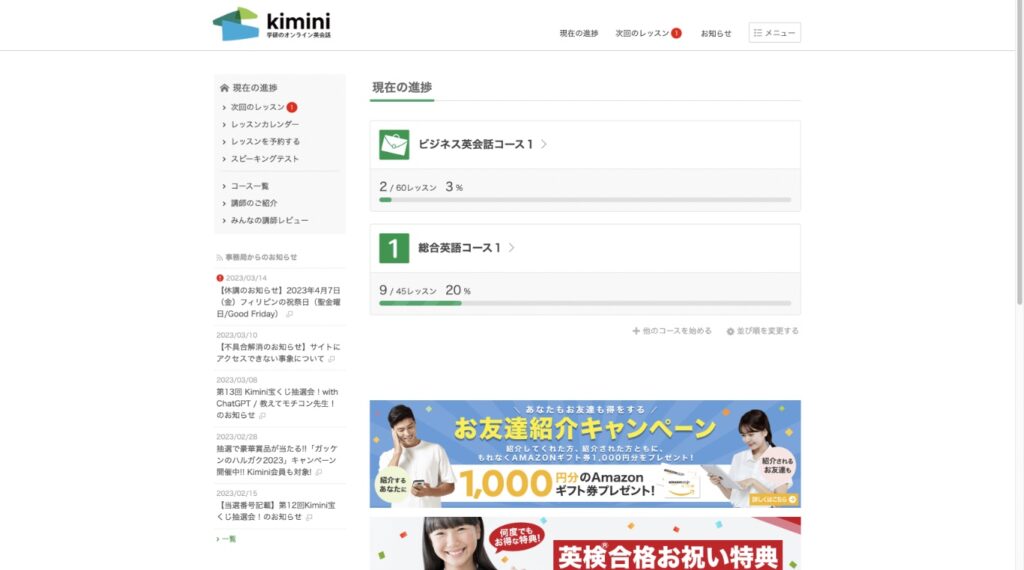1024x570 pixels.
Task: Click the home icon beside 現在の進捗 in sidebar
Action: tap(224, 88)
